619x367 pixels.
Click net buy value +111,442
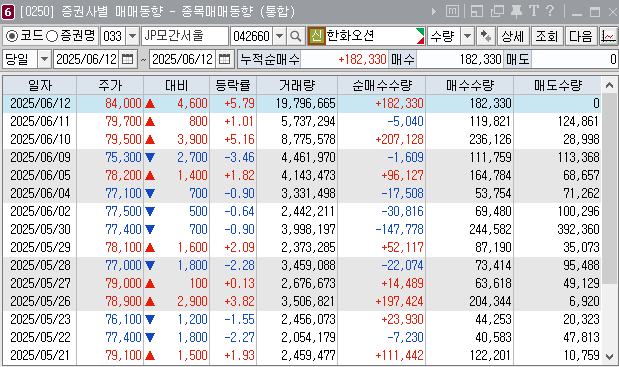399,356
